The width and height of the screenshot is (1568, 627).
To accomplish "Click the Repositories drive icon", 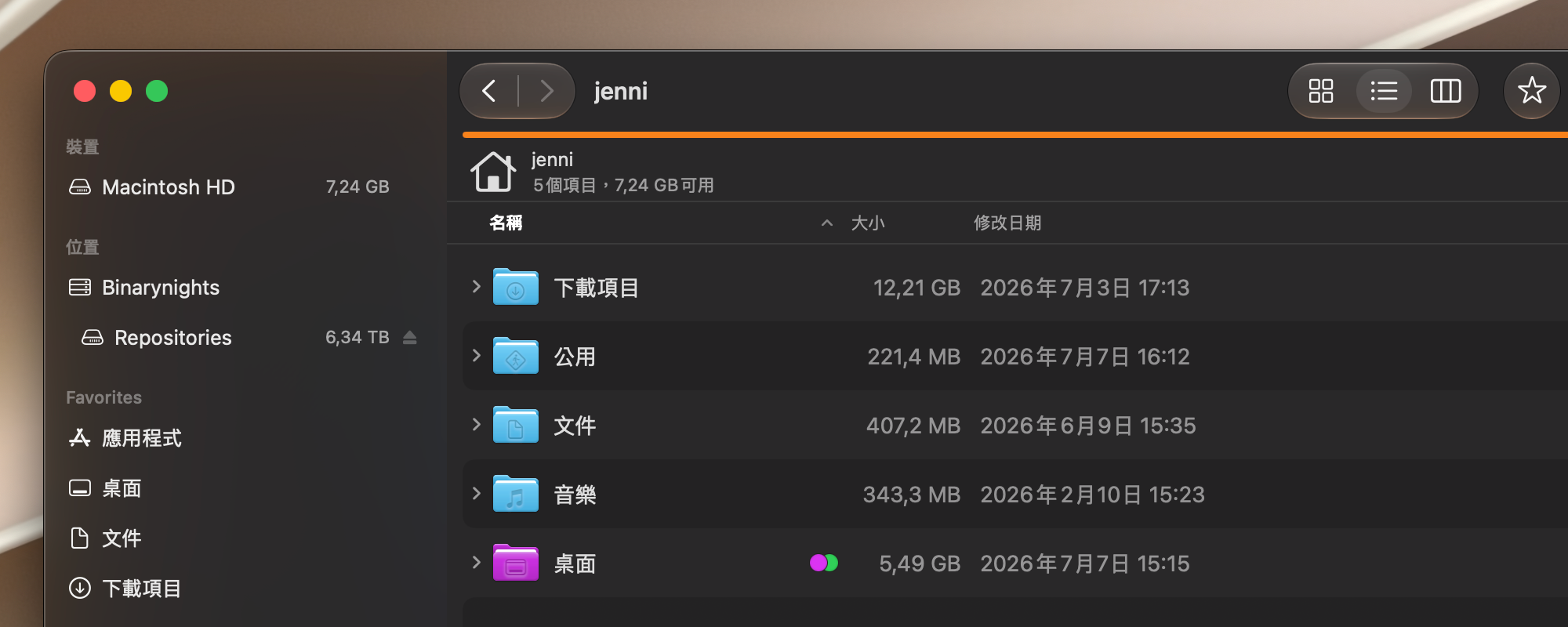I will (x=93, y=338).
